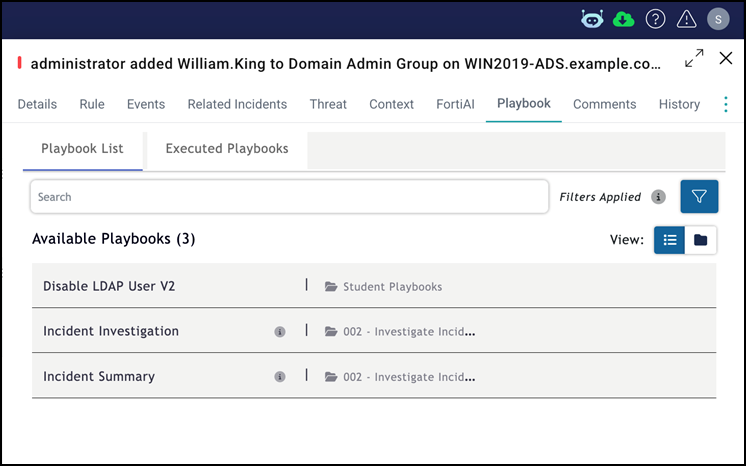Expand the incident panel to full size
This screenshot has width=746, height=466.
(694, 60)
